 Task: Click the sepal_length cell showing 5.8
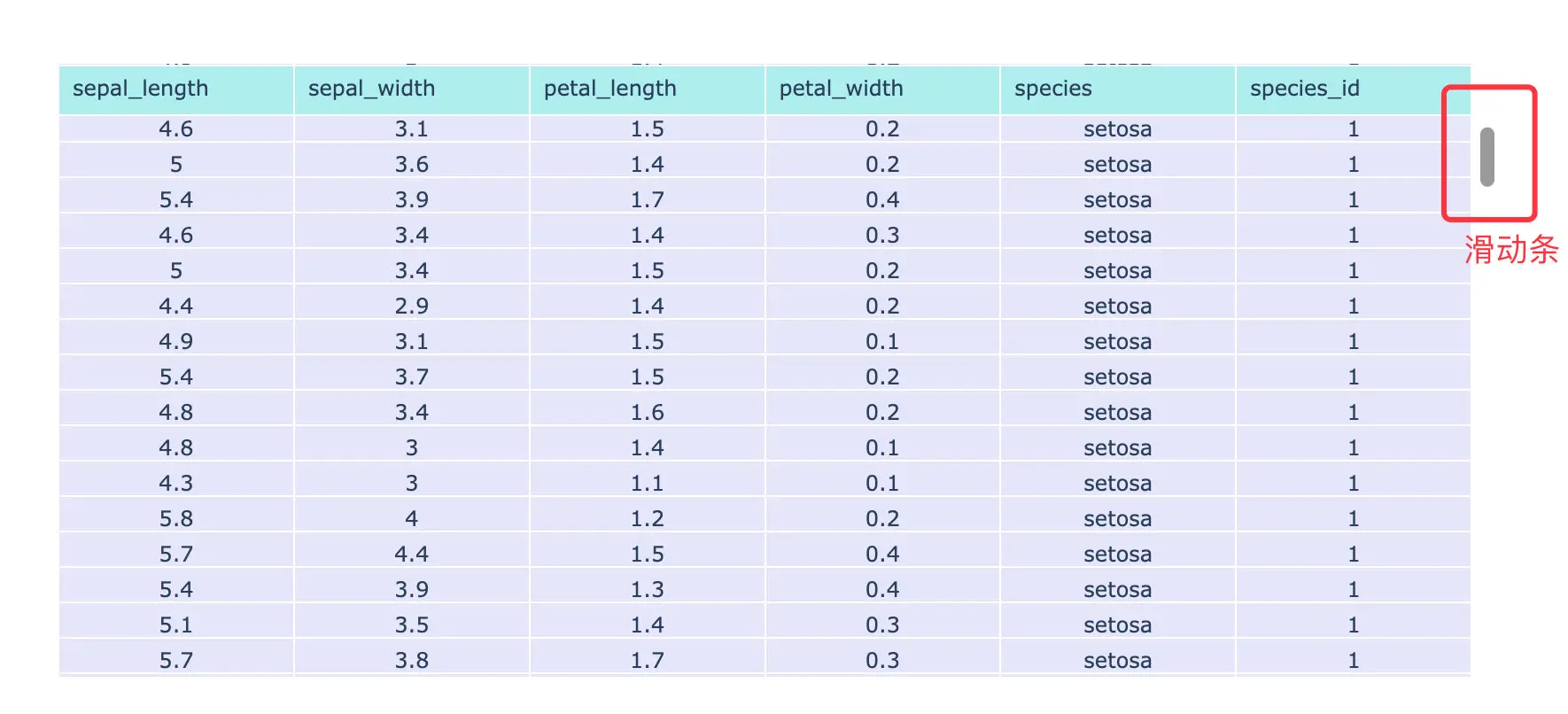(175, 519)
